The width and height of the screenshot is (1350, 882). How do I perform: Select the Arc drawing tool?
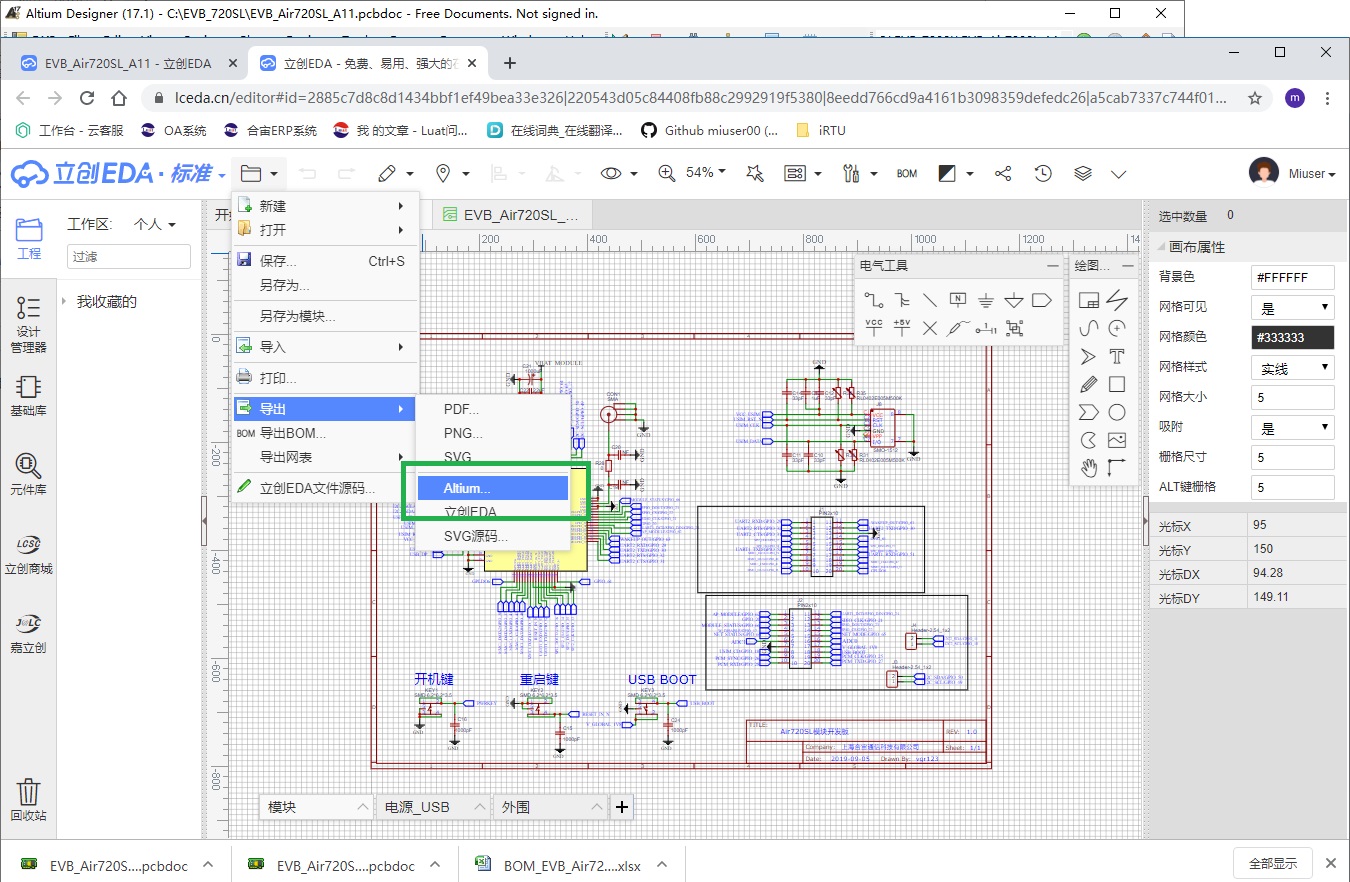tap(1117, 328)
